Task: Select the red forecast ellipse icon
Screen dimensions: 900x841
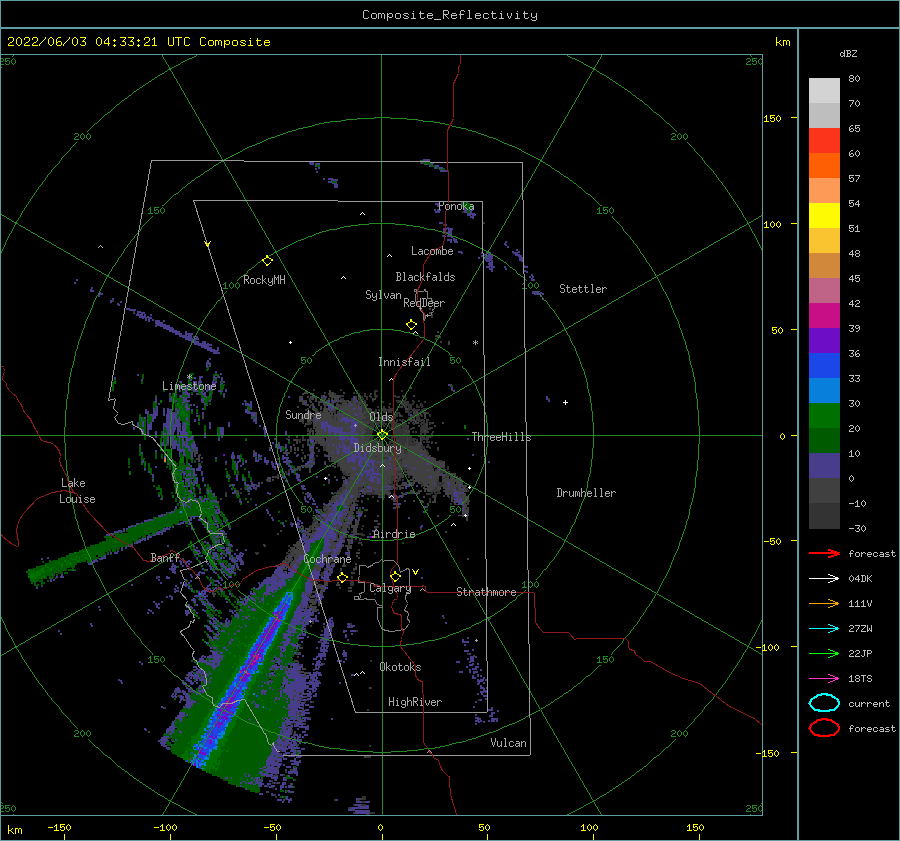Action: tap(824, 728)
